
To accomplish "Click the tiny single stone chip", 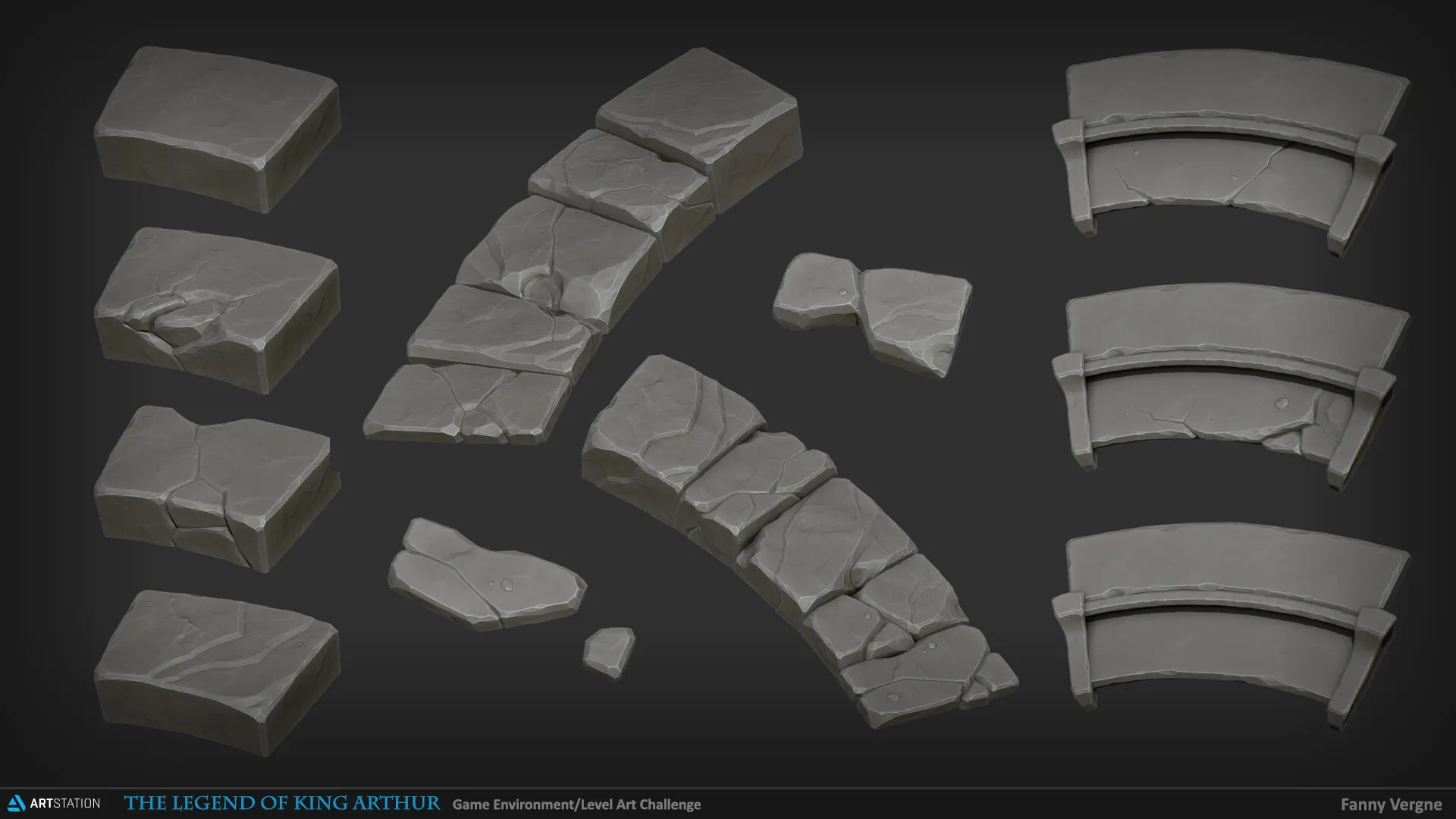I will point(608,651).
